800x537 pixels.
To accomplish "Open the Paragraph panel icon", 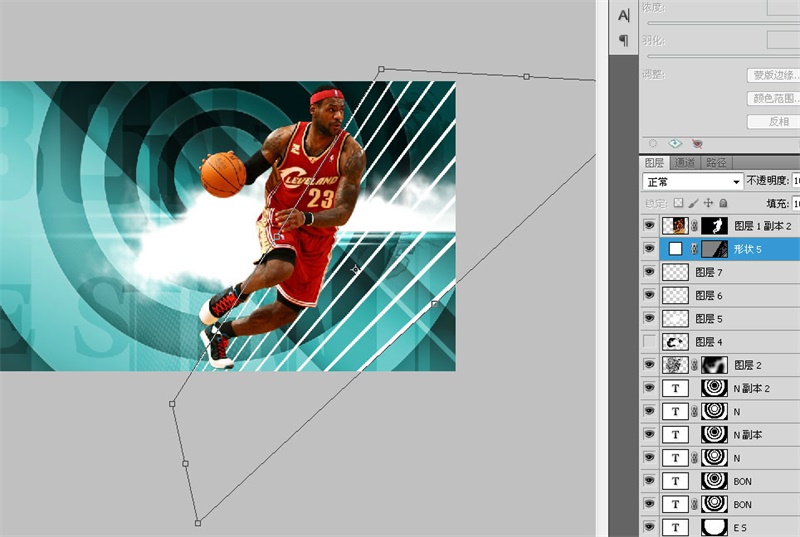I will 624,41.
